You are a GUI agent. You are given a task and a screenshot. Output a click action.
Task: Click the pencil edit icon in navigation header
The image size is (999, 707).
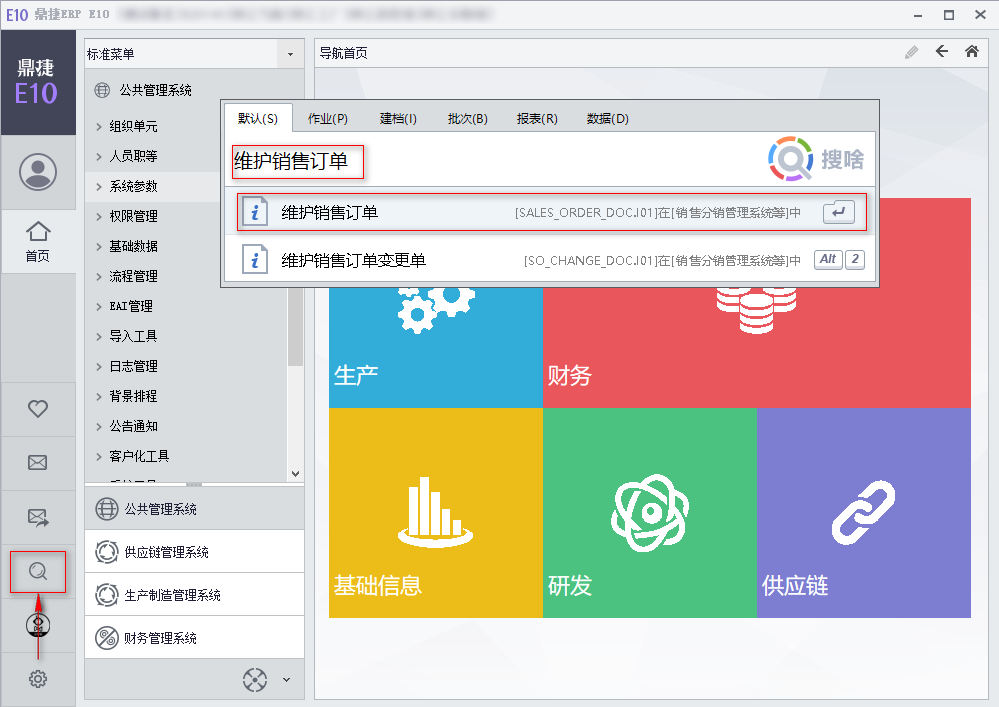tap(911, 52)
